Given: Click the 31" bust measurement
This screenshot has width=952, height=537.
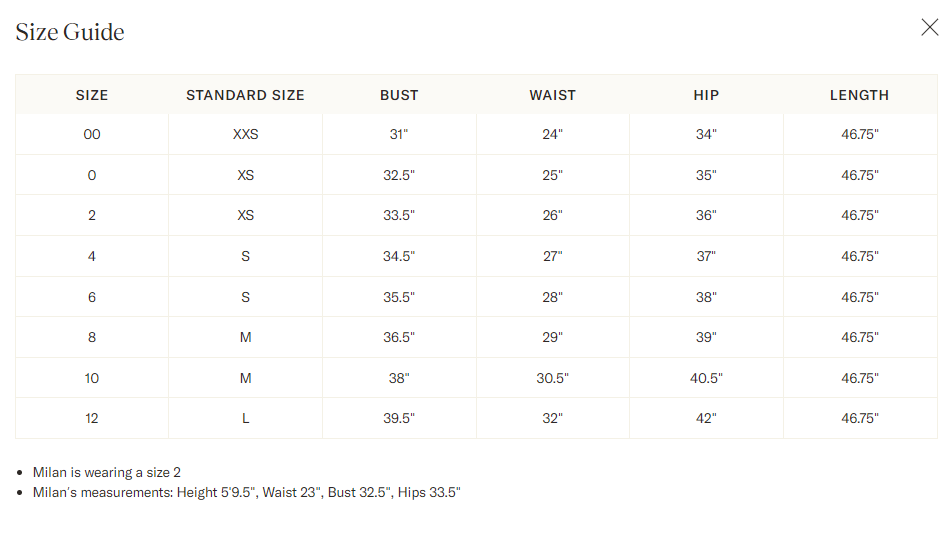Looking at the screenshot, I should (x=399, y=134).
